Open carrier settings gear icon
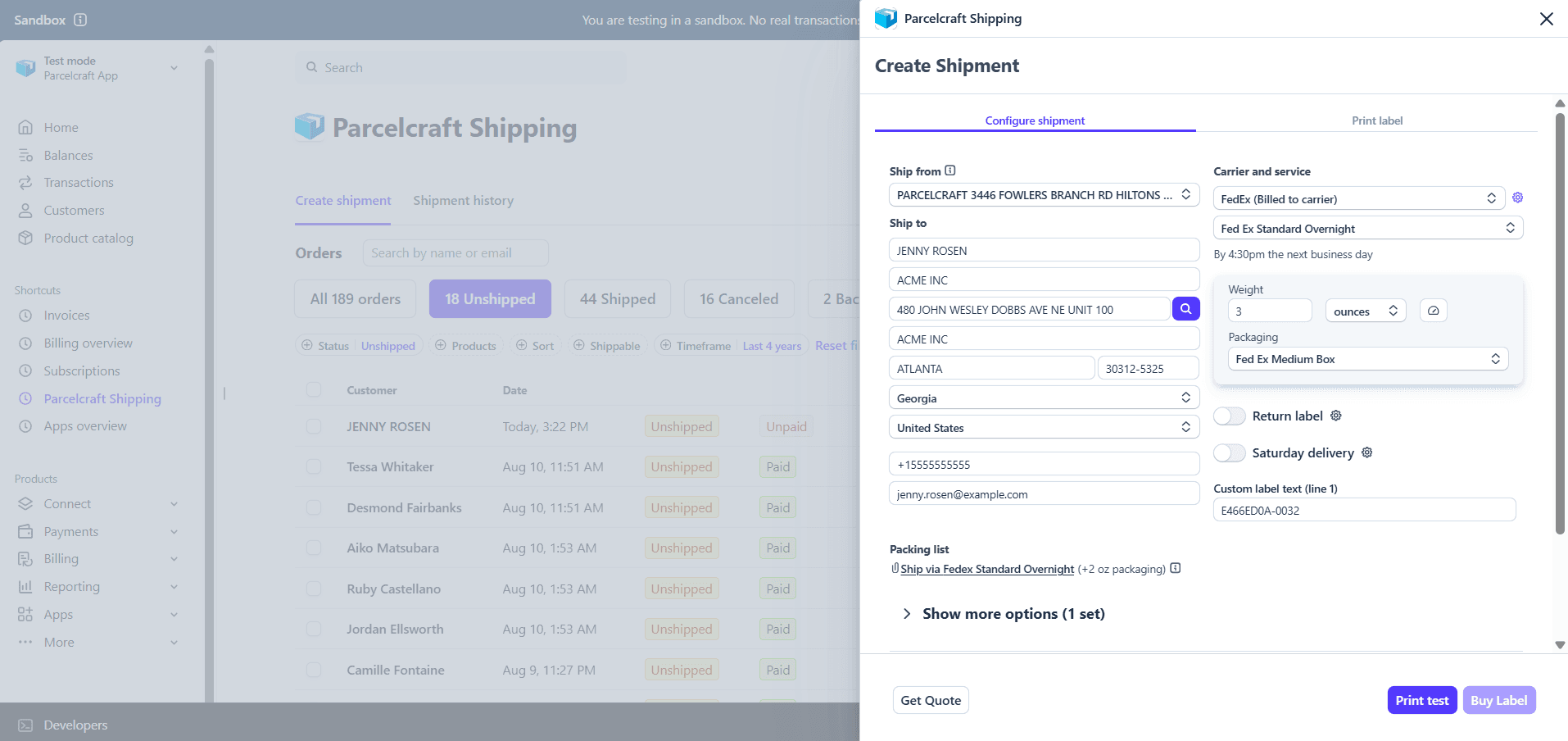The image size is (1568, 741). pos(1517,198)
